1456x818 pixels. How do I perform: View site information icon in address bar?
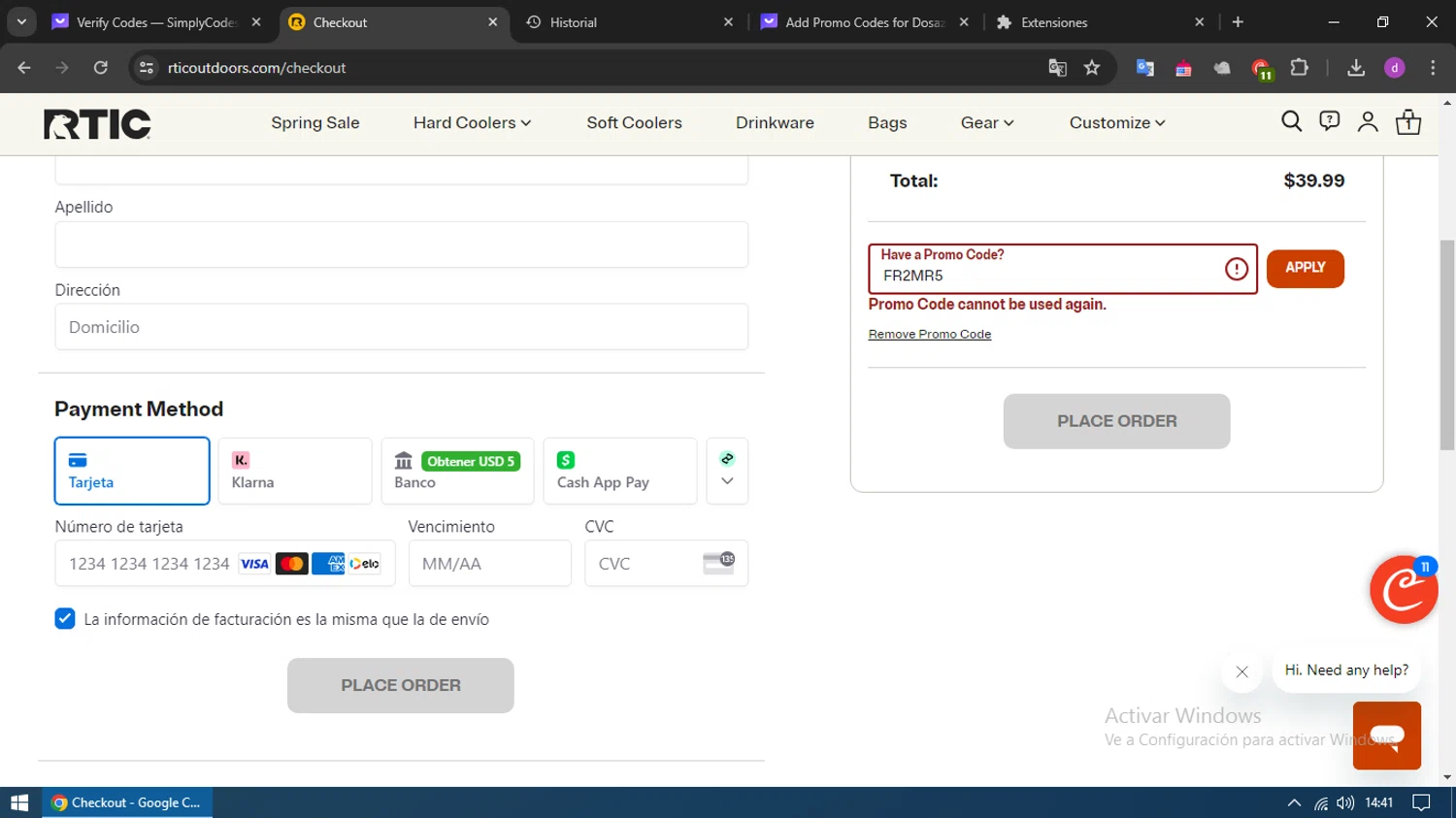(147, 68)
